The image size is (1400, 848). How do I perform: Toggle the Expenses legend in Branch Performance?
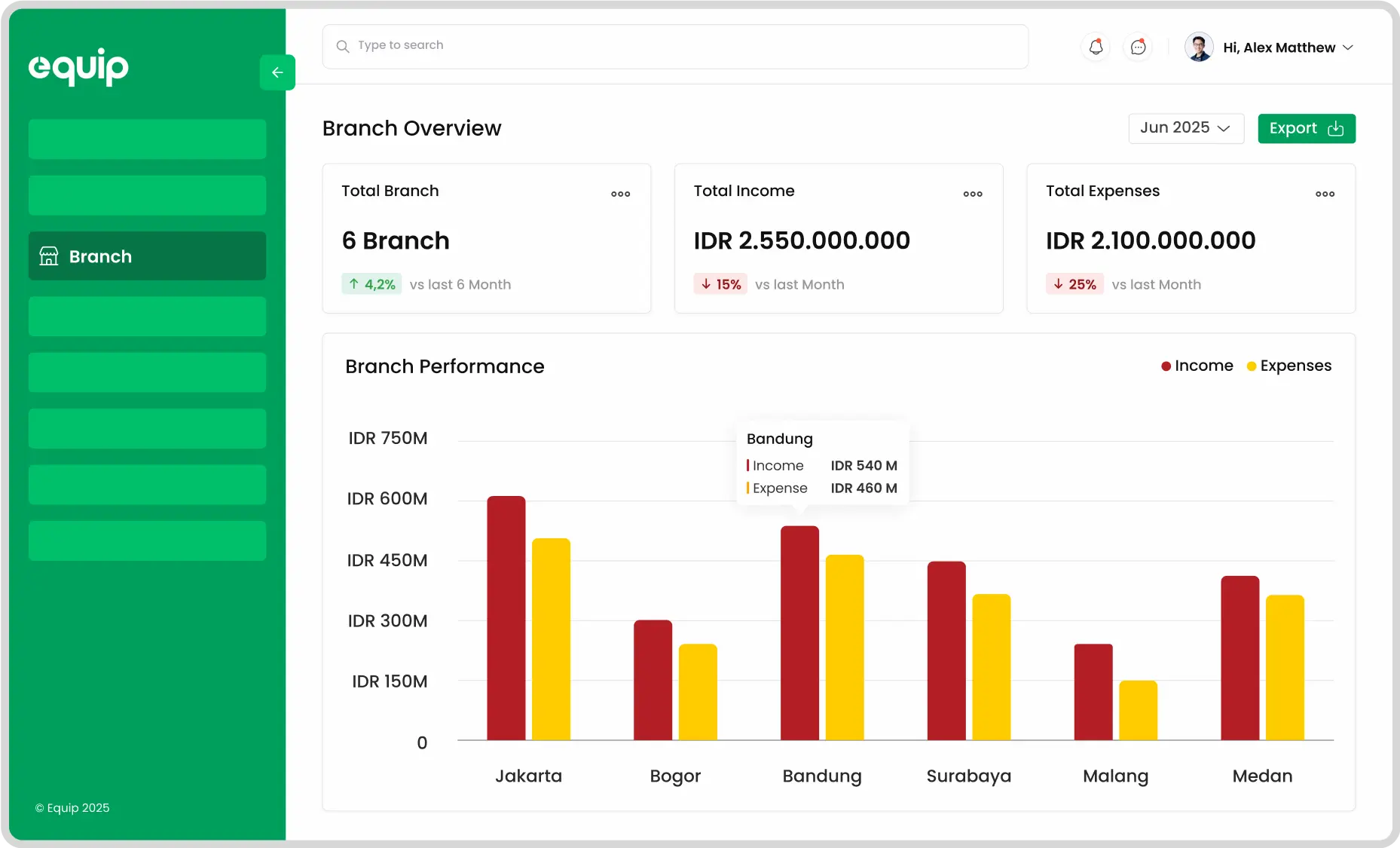[x=1290, y=366]
